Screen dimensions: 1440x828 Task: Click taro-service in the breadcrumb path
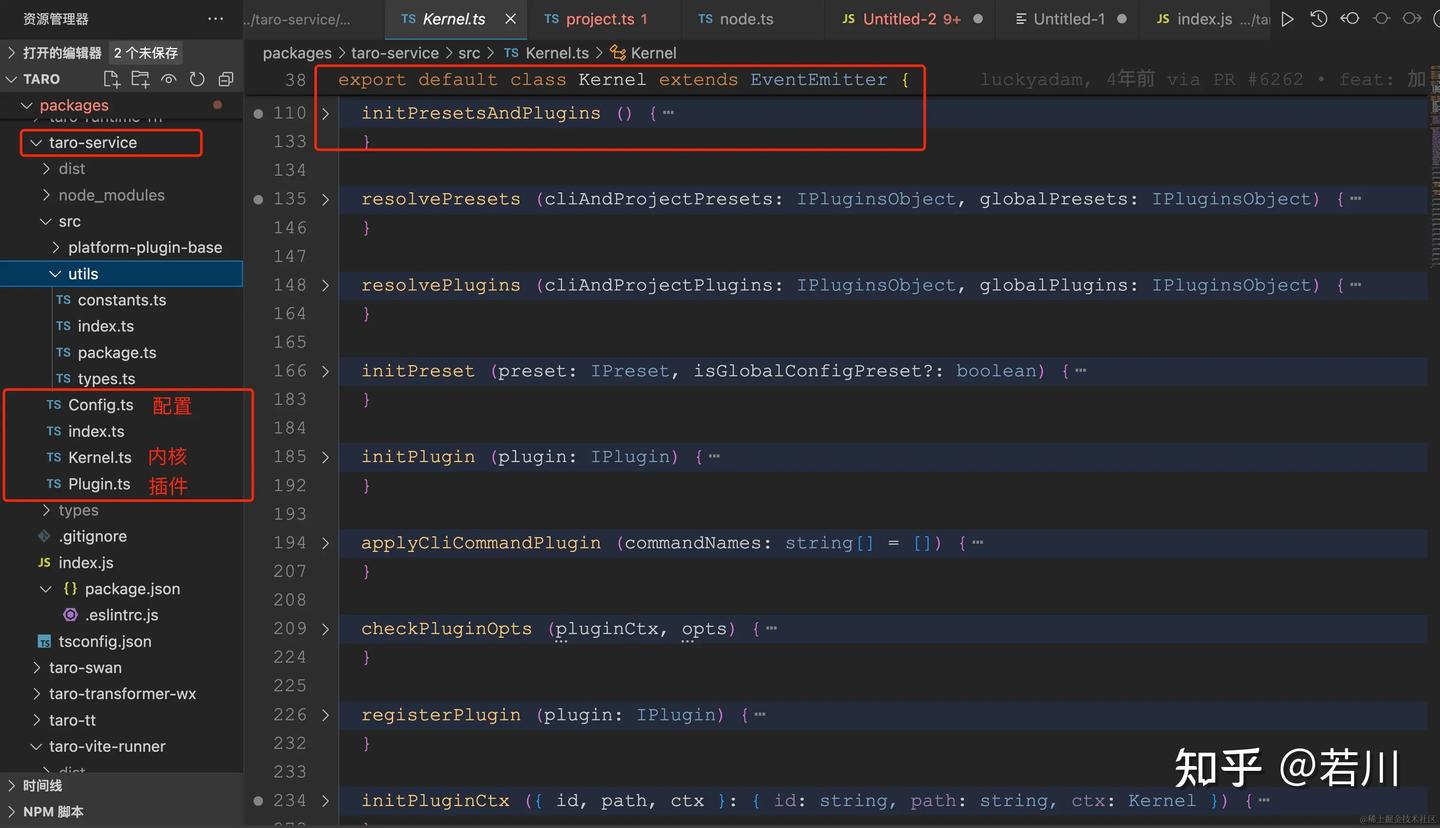click(395, 53)
